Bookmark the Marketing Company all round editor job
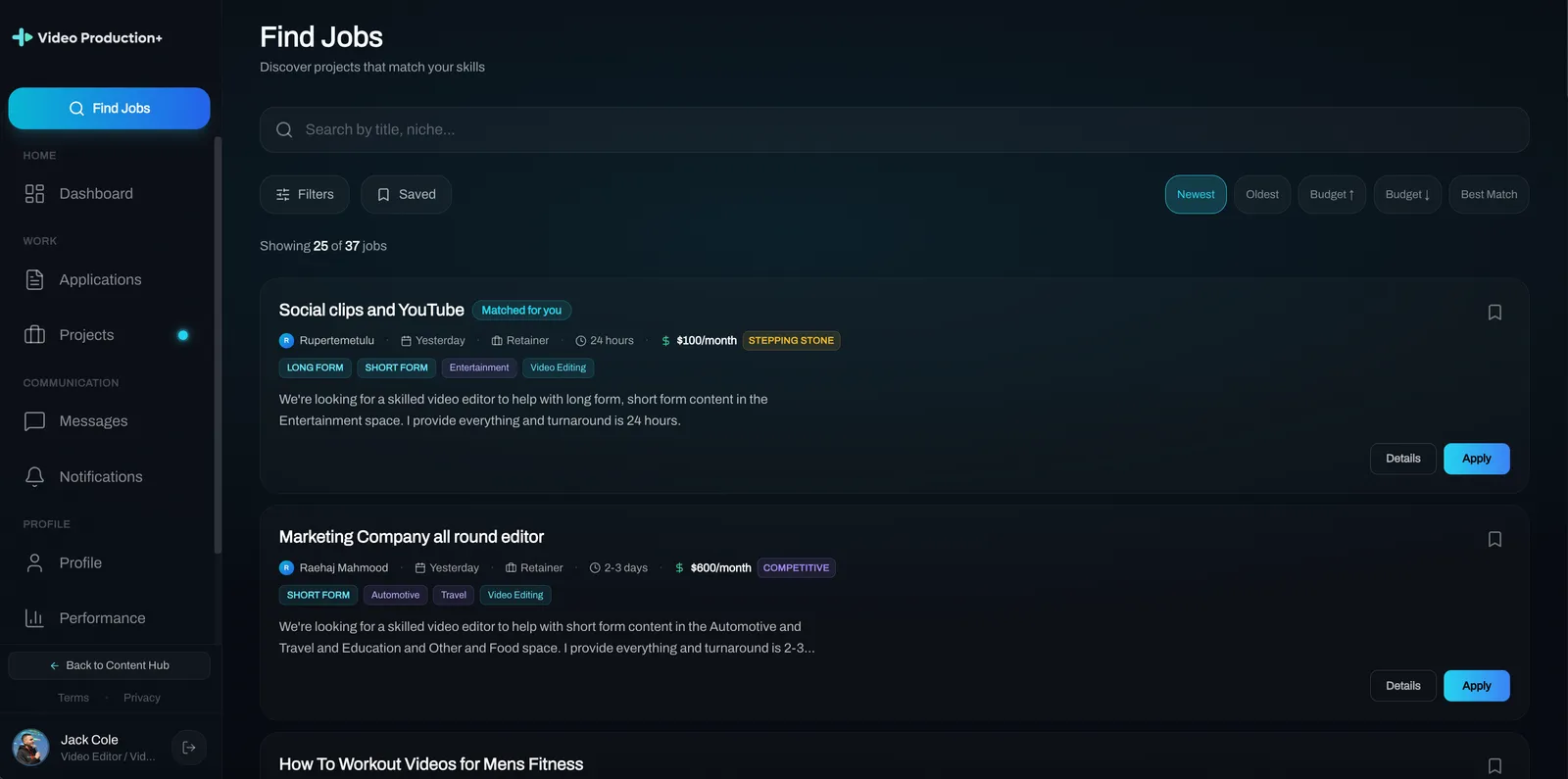 coord(1494,539)
